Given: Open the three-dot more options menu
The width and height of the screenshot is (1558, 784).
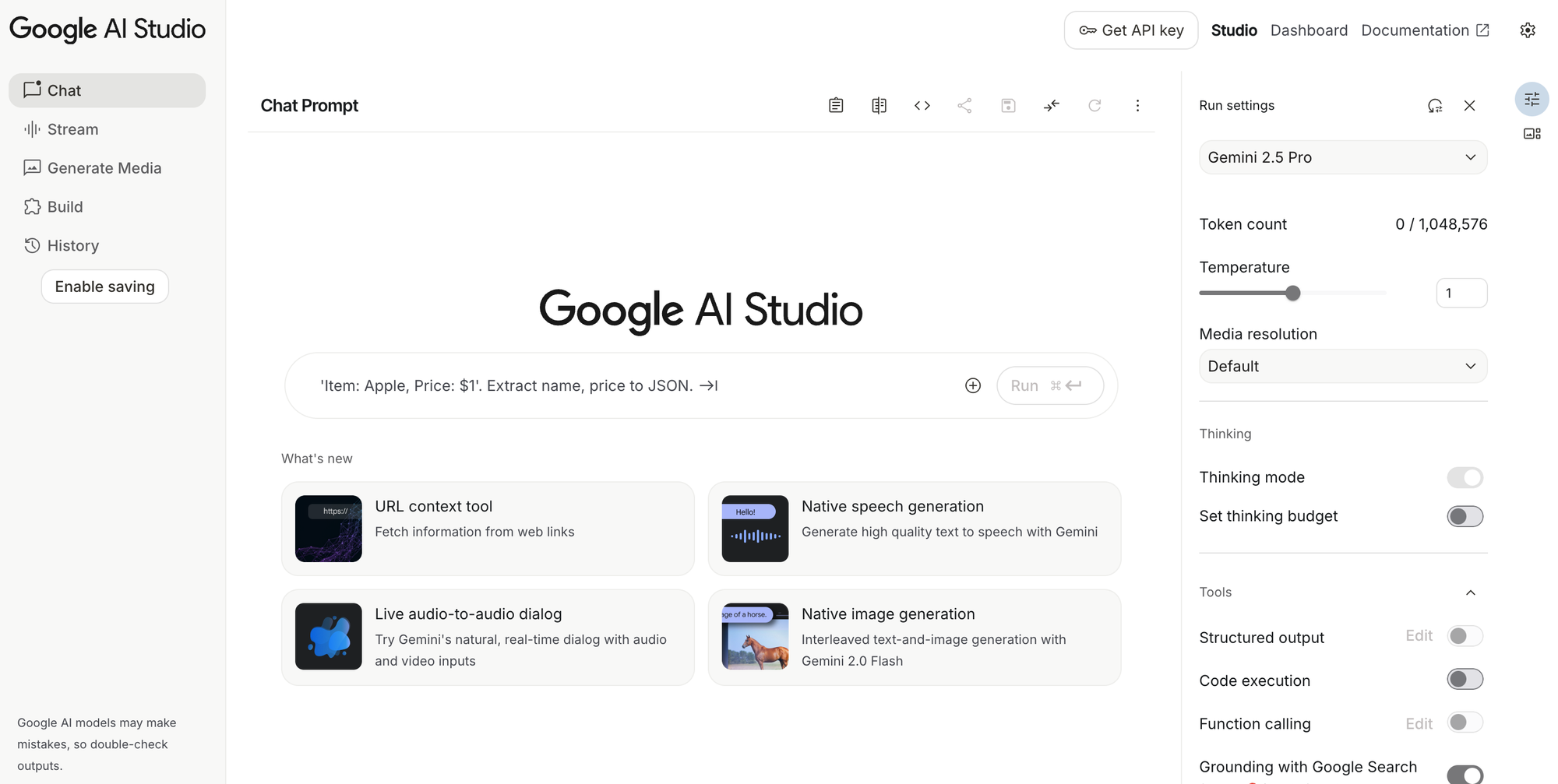Looking at the screenshot, I should (x=1137, y=105).
